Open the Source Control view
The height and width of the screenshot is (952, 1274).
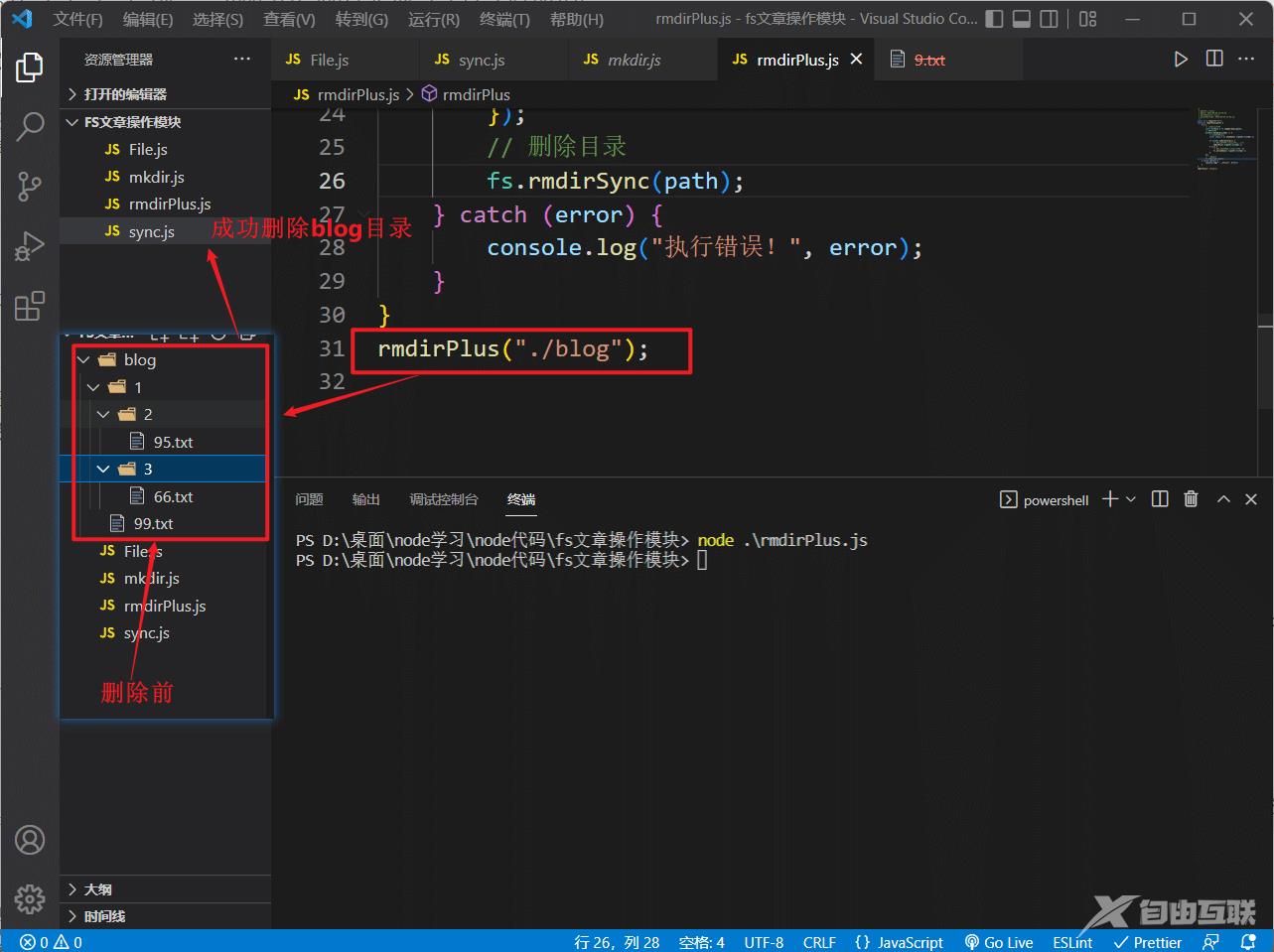[30, 186]
